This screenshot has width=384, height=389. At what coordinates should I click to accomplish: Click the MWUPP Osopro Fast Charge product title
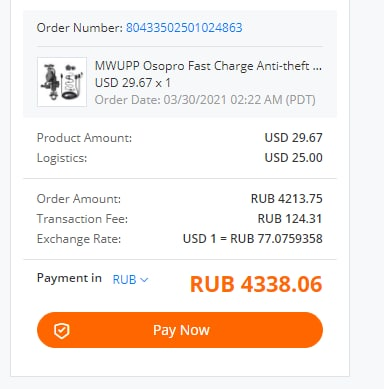coord(208,66)
